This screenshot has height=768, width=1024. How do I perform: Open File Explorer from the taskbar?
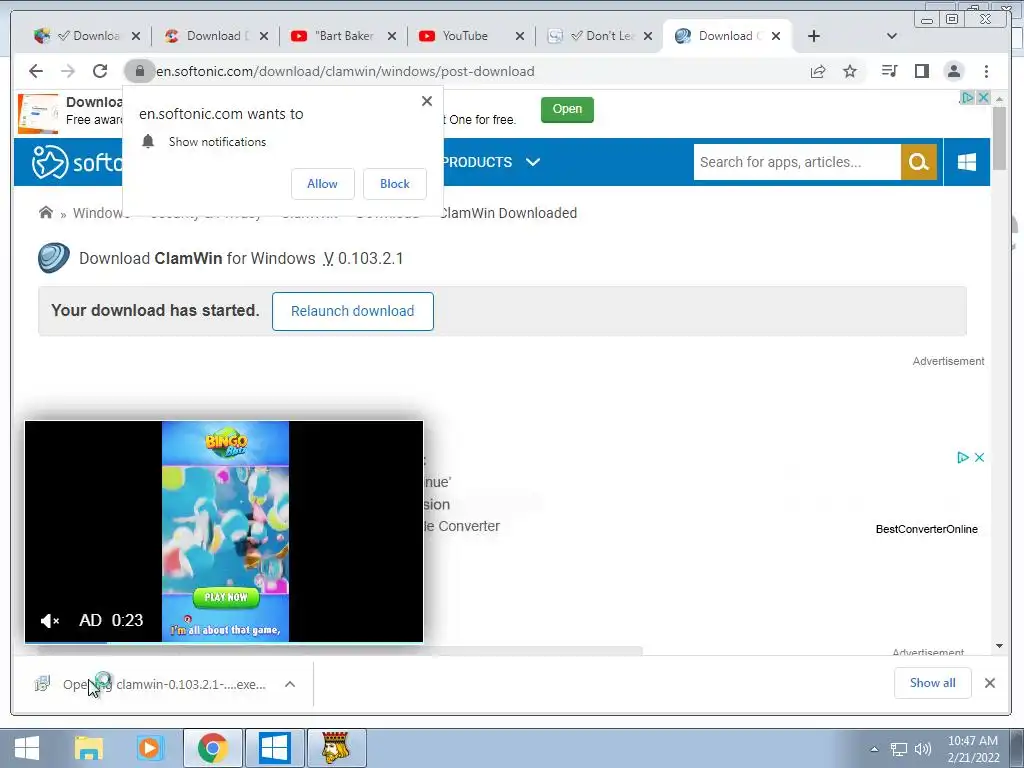[89, 748]
